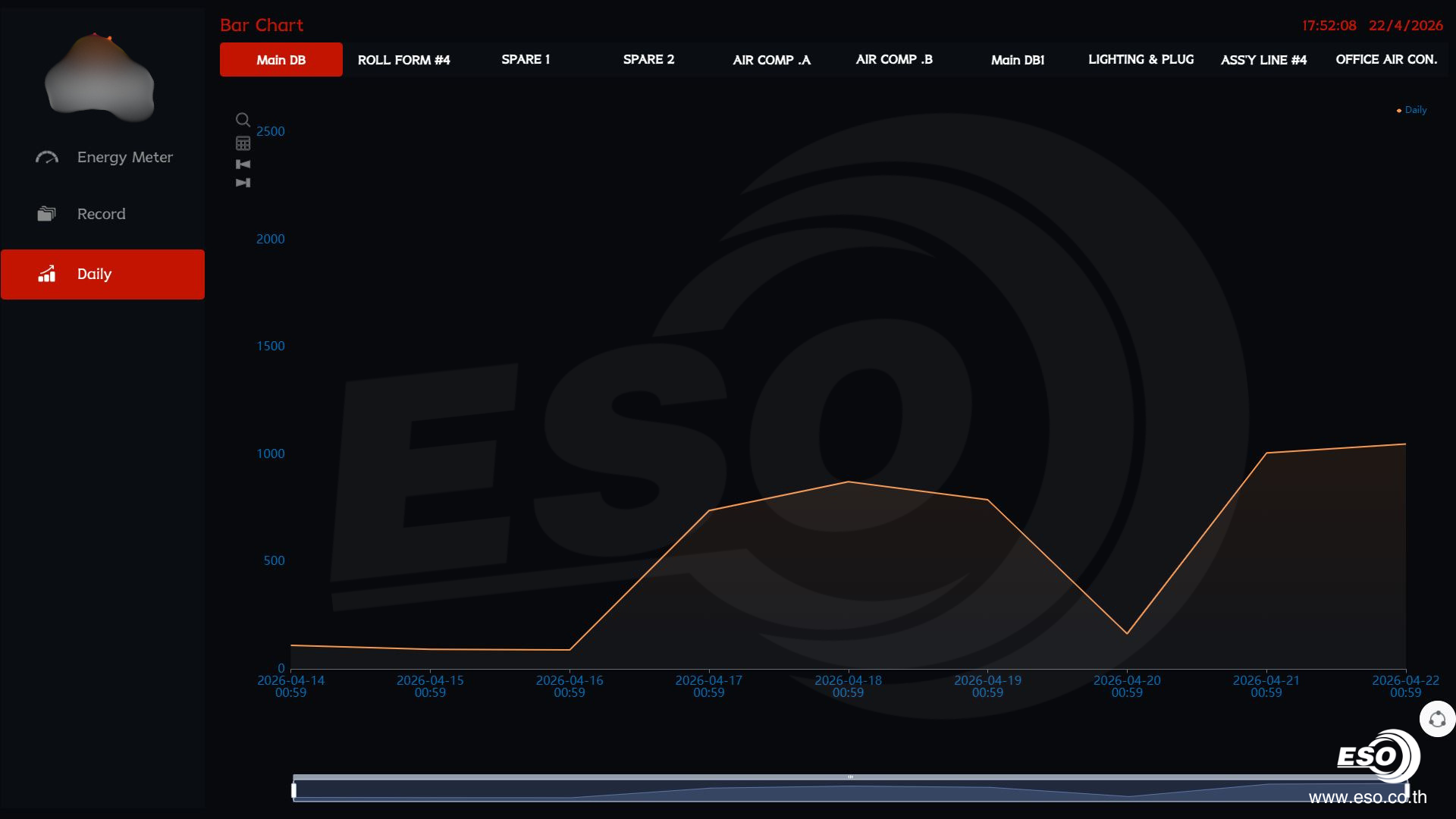Select the AIR COMP .A tab
This screenshot has width=1456, height=819.
(x=771, y=60)
